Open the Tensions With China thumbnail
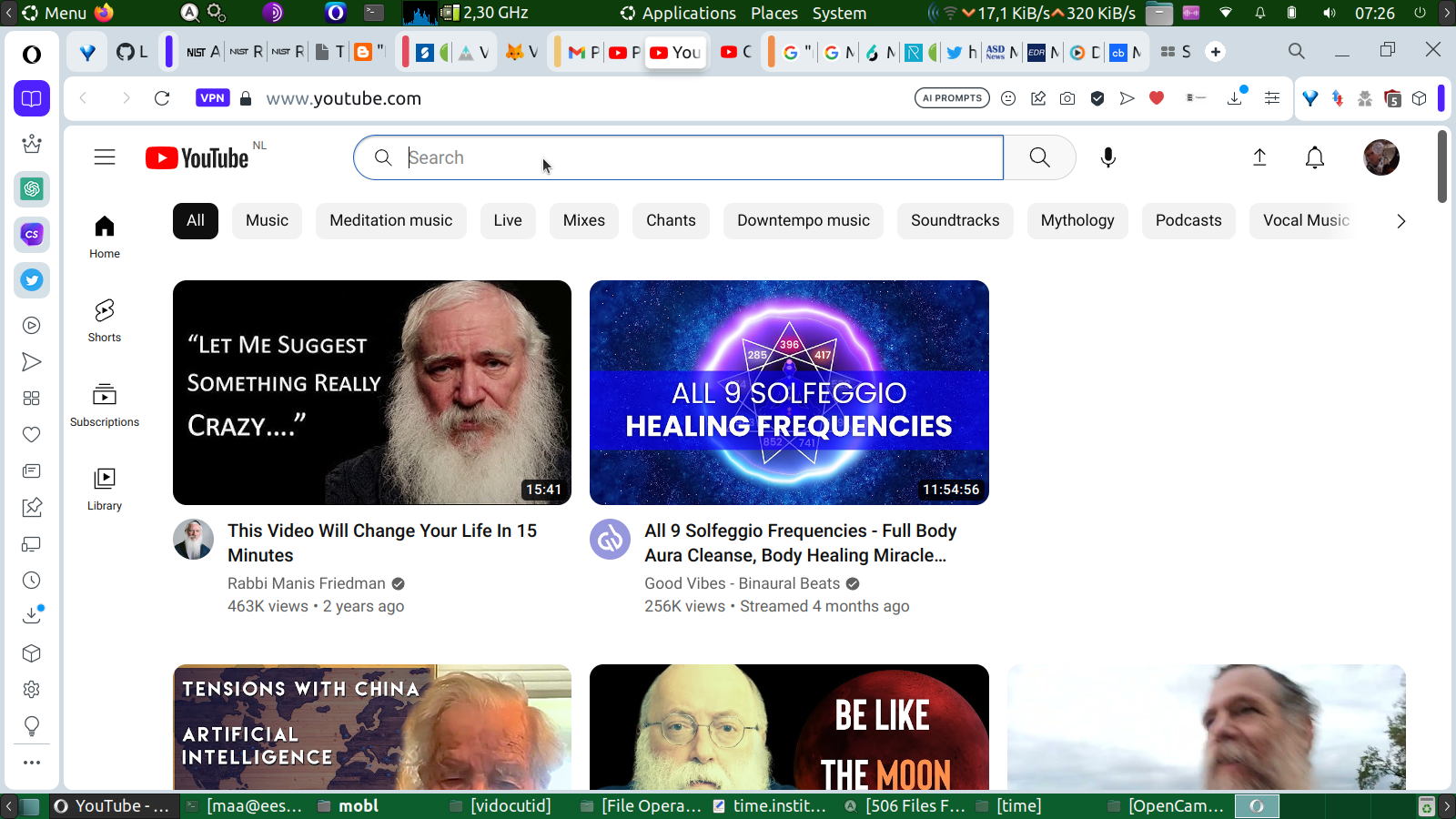 [372, 727]
